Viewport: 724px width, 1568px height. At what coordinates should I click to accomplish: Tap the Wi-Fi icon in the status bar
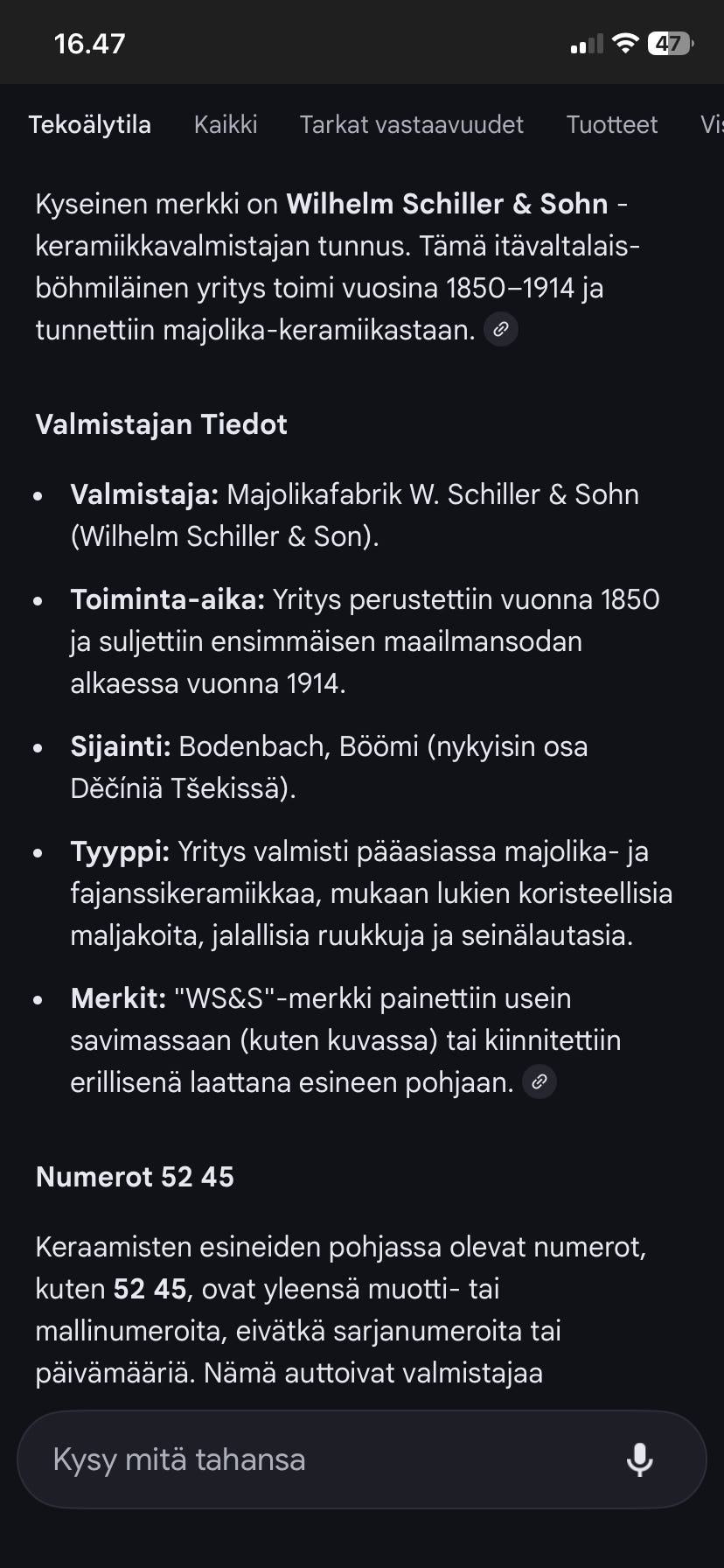(x=626, y=41)
